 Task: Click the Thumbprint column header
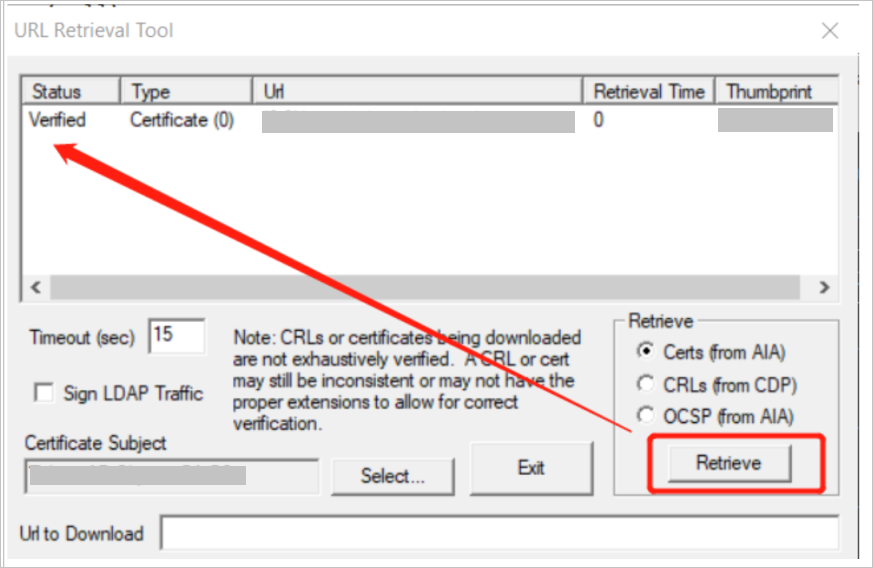[777, 91]
